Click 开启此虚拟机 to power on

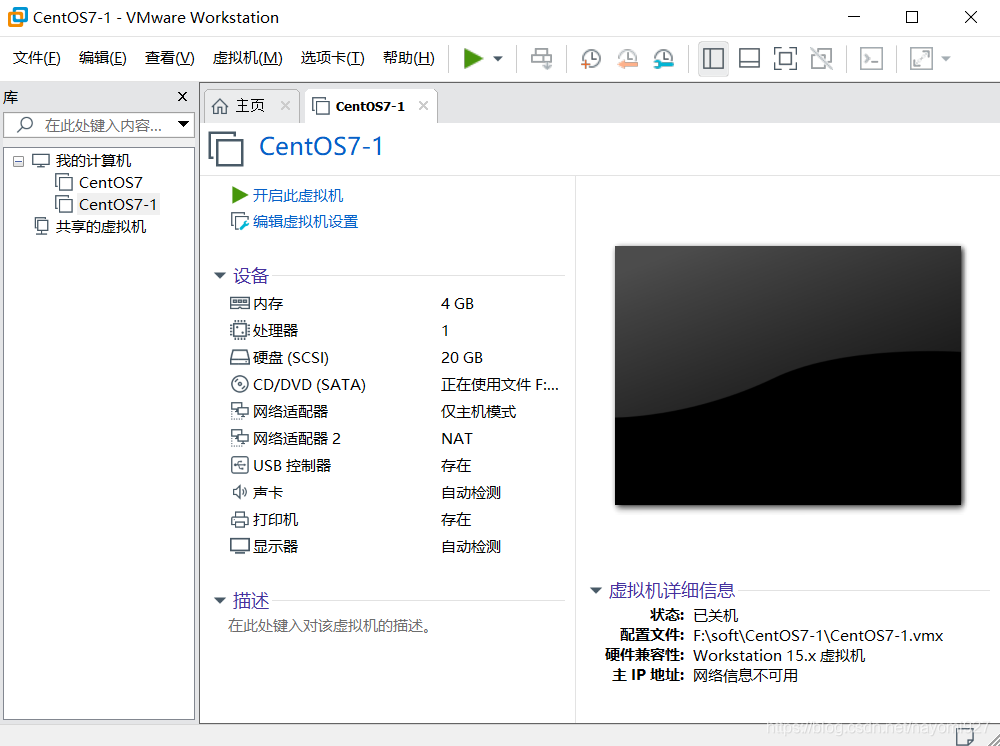pos(297,195)
